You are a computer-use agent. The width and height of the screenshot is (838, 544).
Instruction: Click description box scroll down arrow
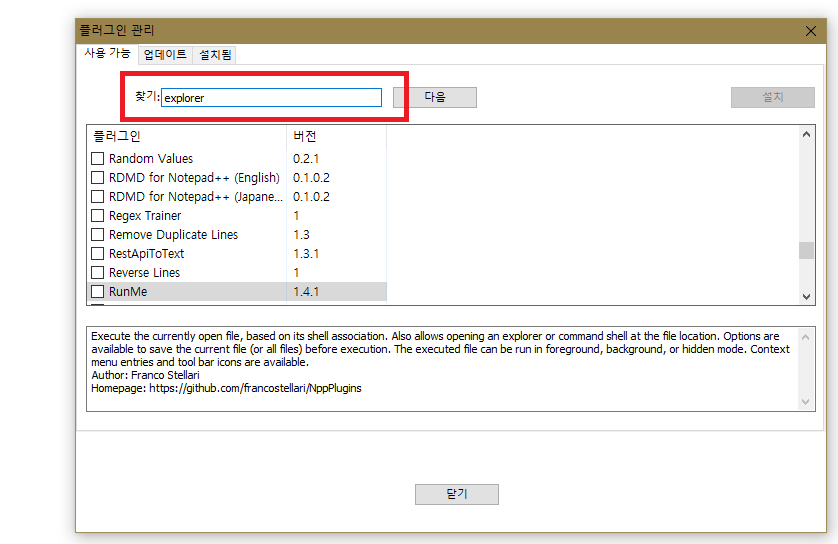pyautogui.click(x=806, y=402)
